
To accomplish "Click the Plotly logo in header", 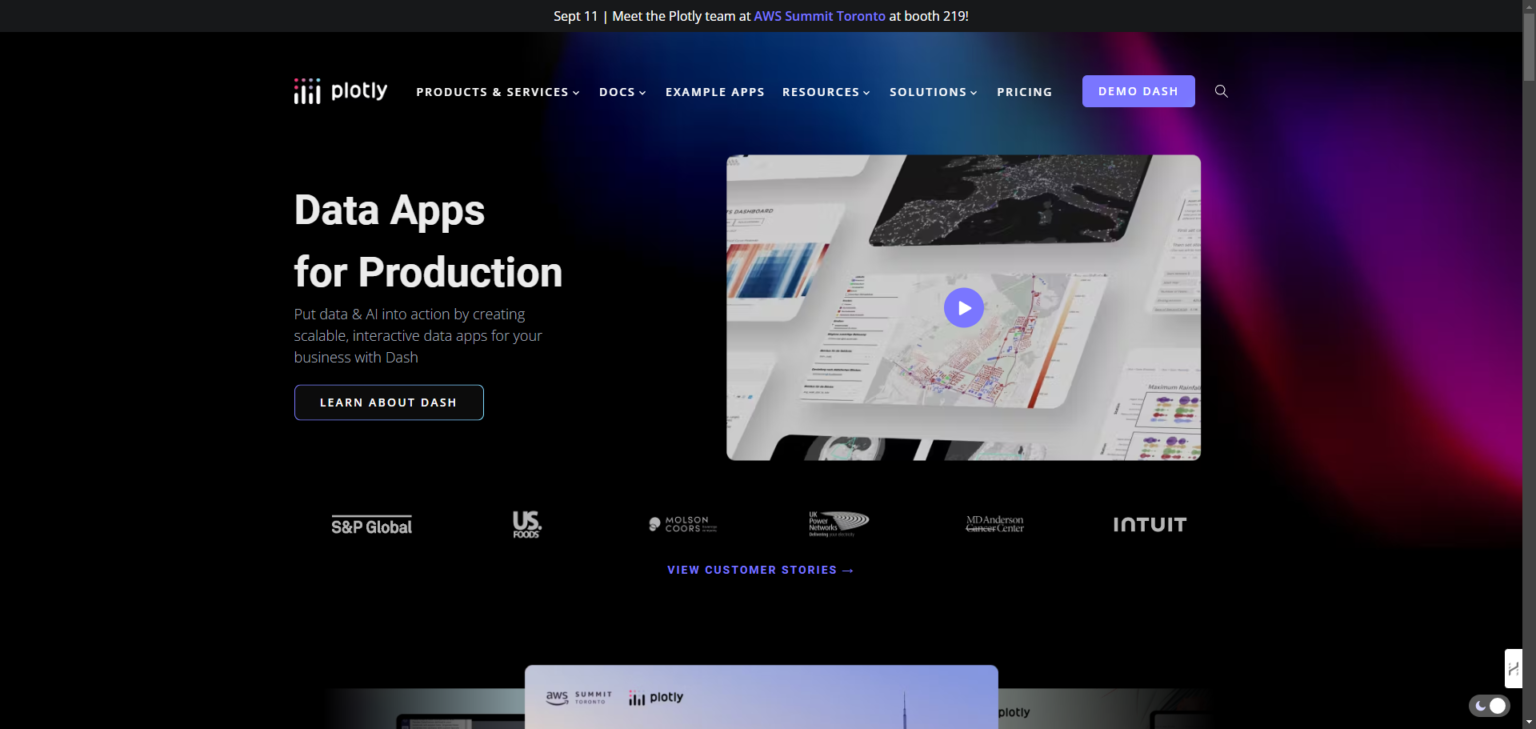I will [340, 91].
